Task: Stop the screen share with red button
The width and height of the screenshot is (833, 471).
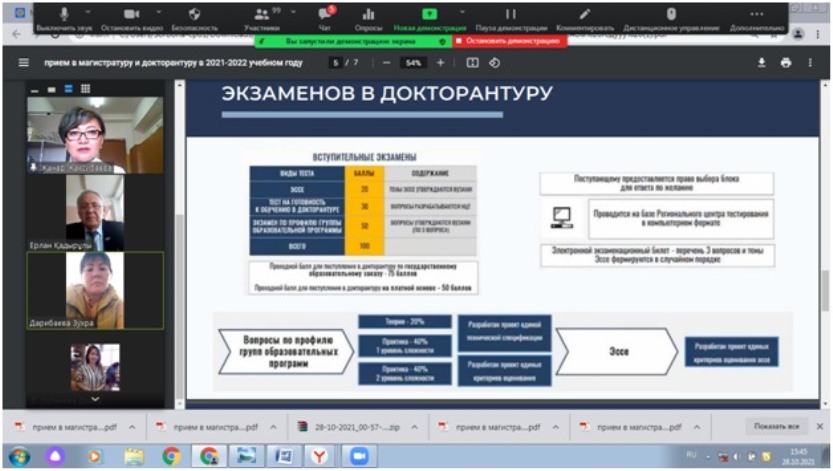Action: [x=507, y=42]
